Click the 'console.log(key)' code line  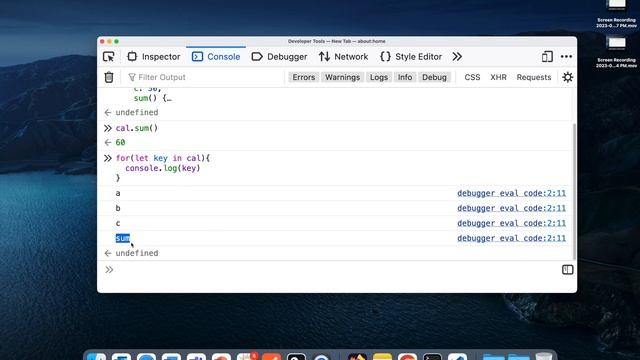tap(163, 168)
